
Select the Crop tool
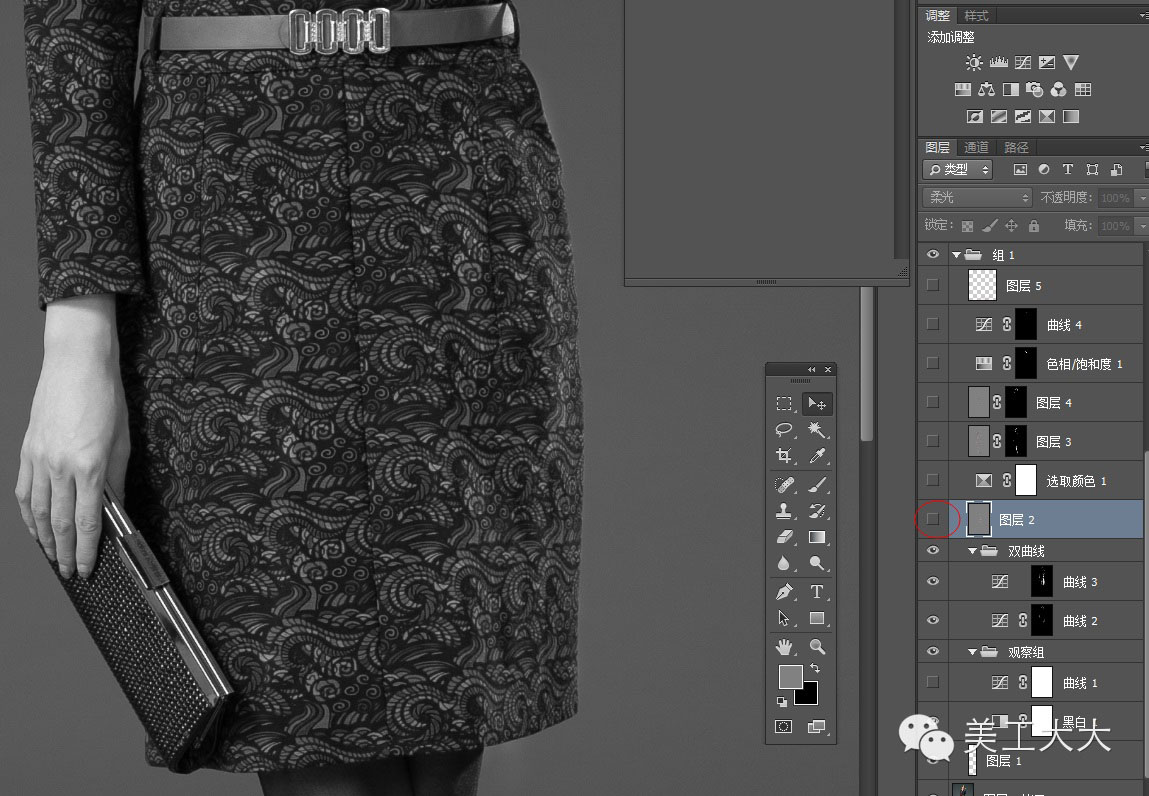(x=784, y=456)
